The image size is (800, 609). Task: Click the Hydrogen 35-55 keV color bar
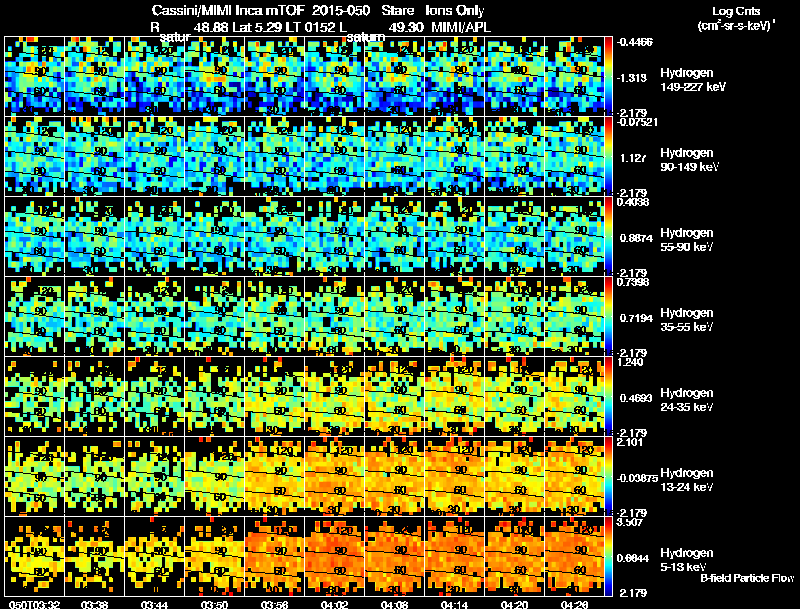[x=608, y=316]
